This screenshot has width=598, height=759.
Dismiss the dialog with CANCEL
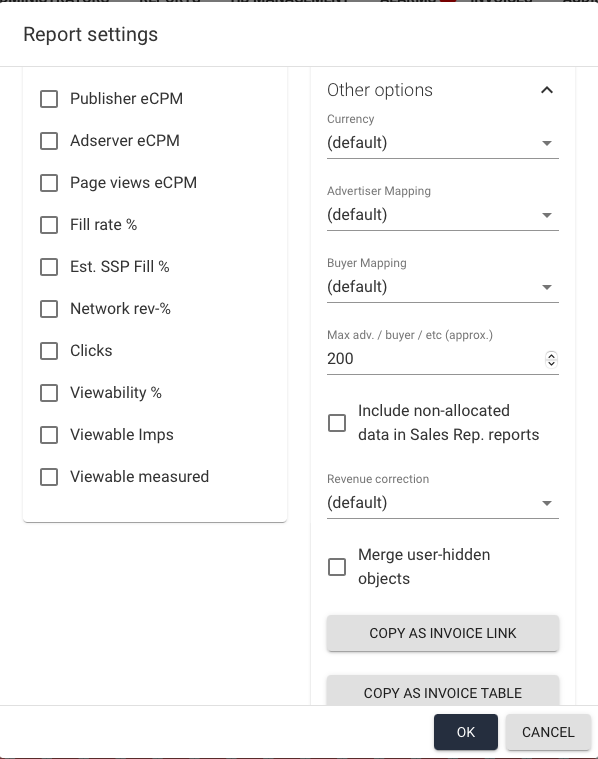click(548, 732)
